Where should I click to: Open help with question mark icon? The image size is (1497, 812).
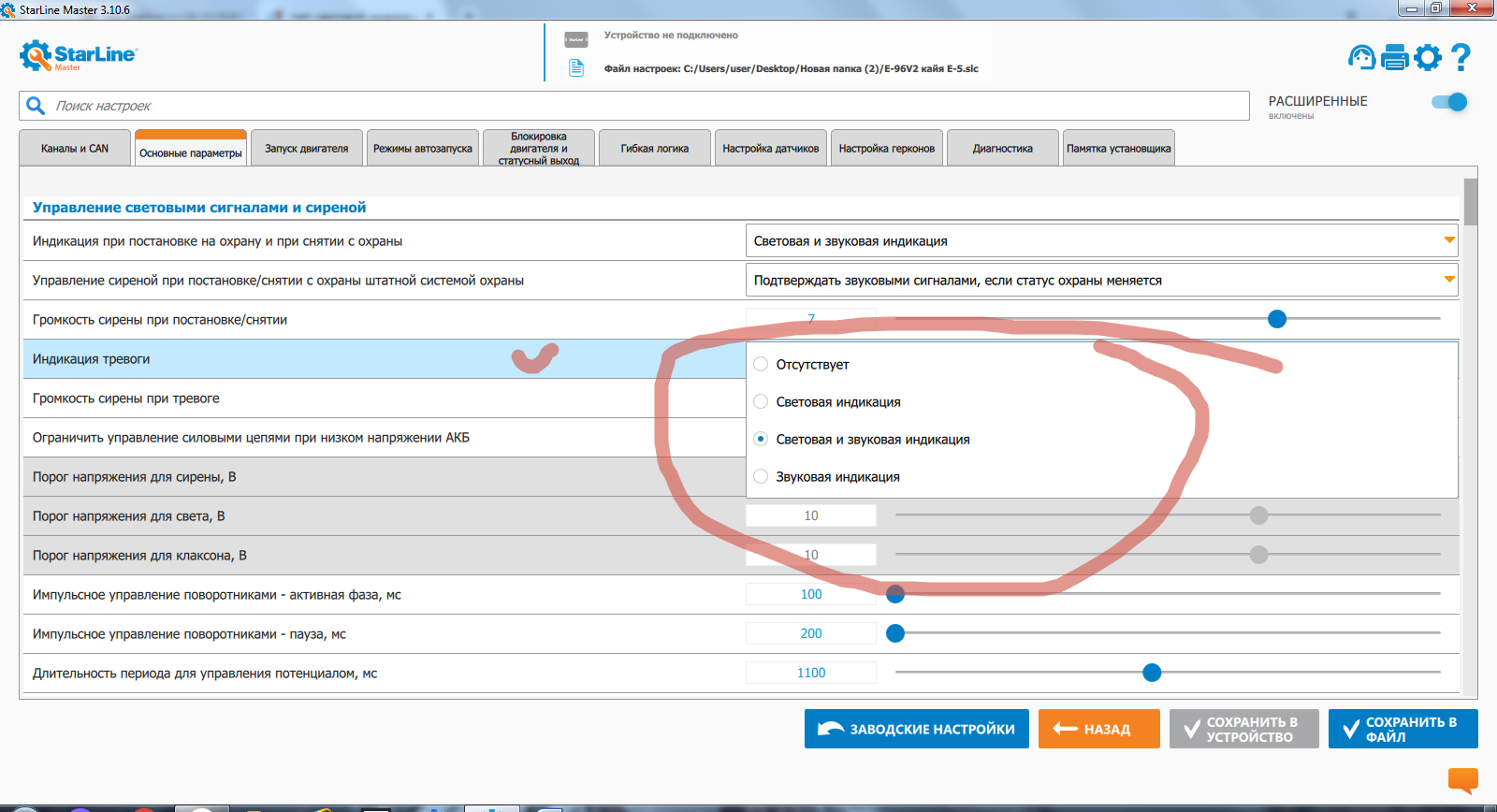[1461, 58]
